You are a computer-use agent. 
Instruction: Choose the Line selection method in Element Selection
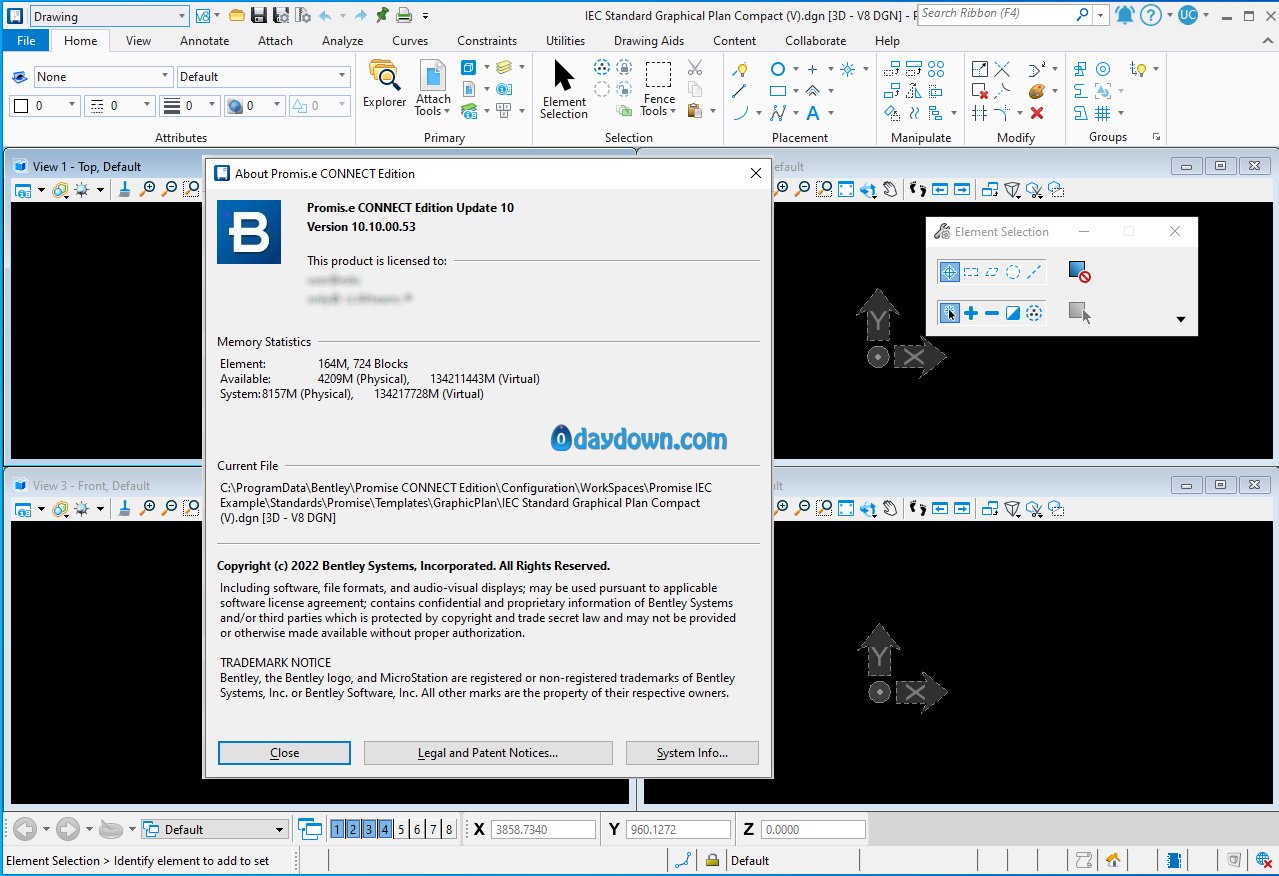1034,271
